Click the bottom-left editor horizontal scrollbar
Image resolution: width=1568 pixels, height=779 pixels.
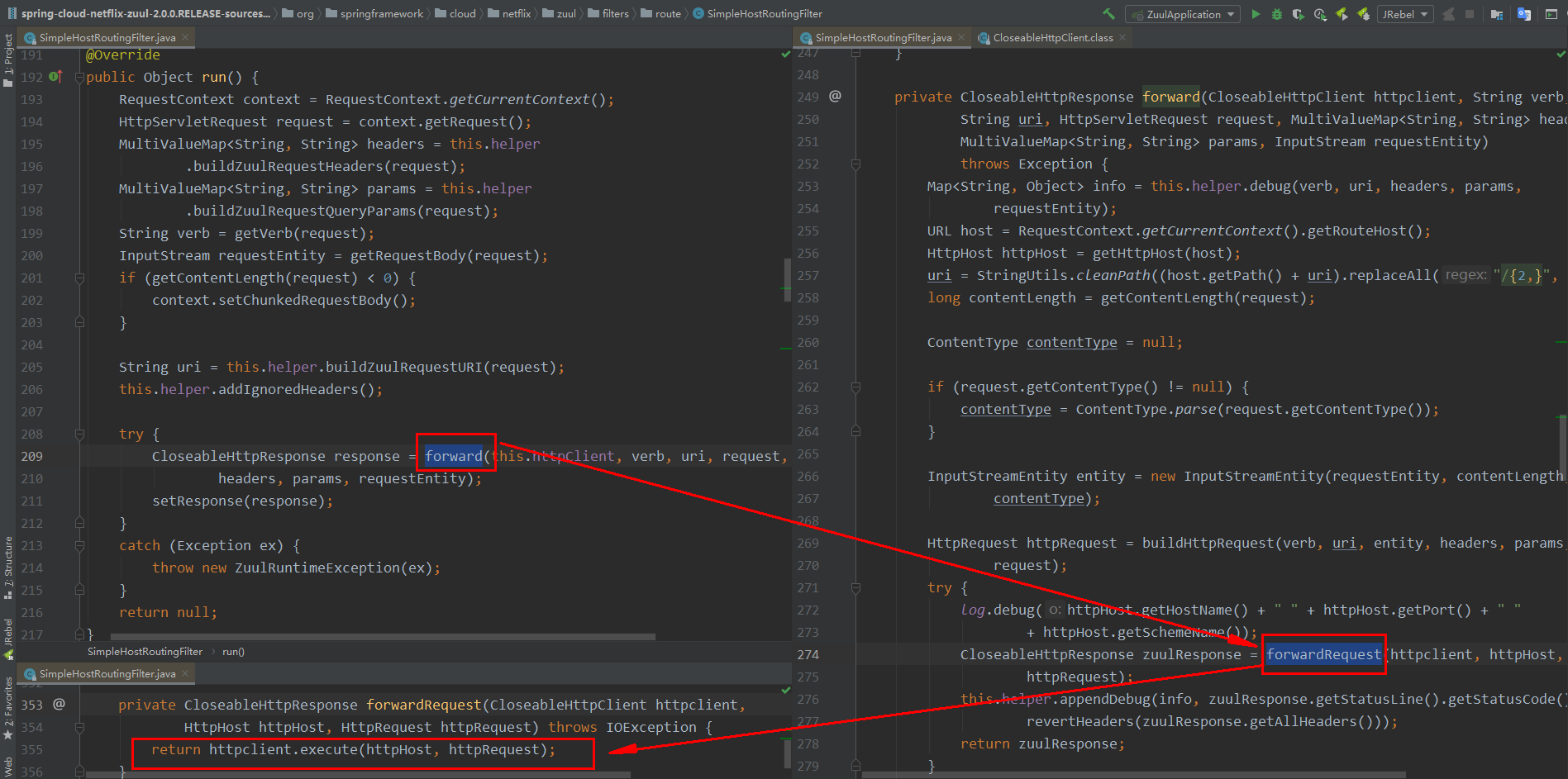358,775
